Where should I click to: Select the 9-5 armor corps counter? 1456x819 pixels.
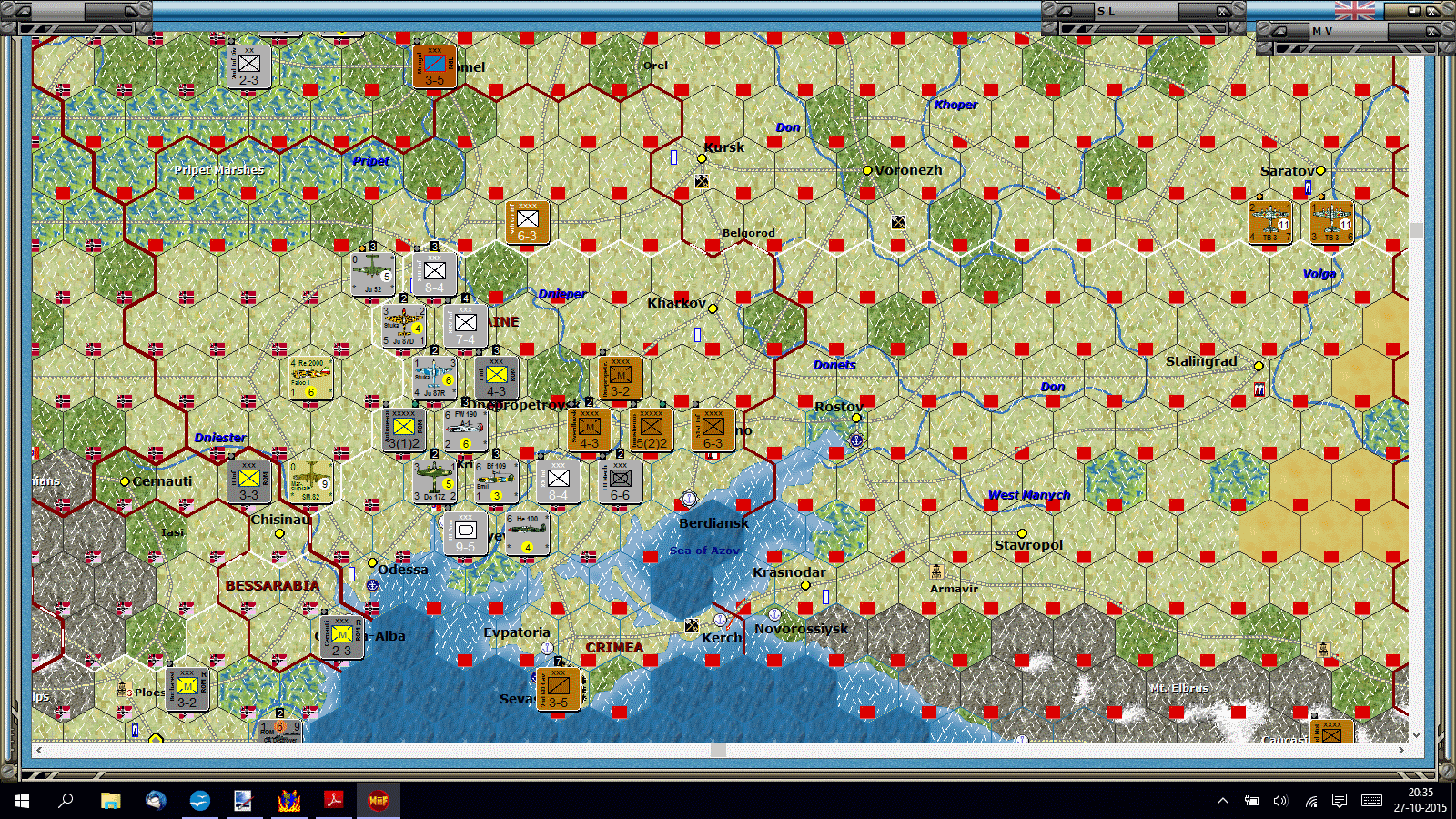pos(465,533)
